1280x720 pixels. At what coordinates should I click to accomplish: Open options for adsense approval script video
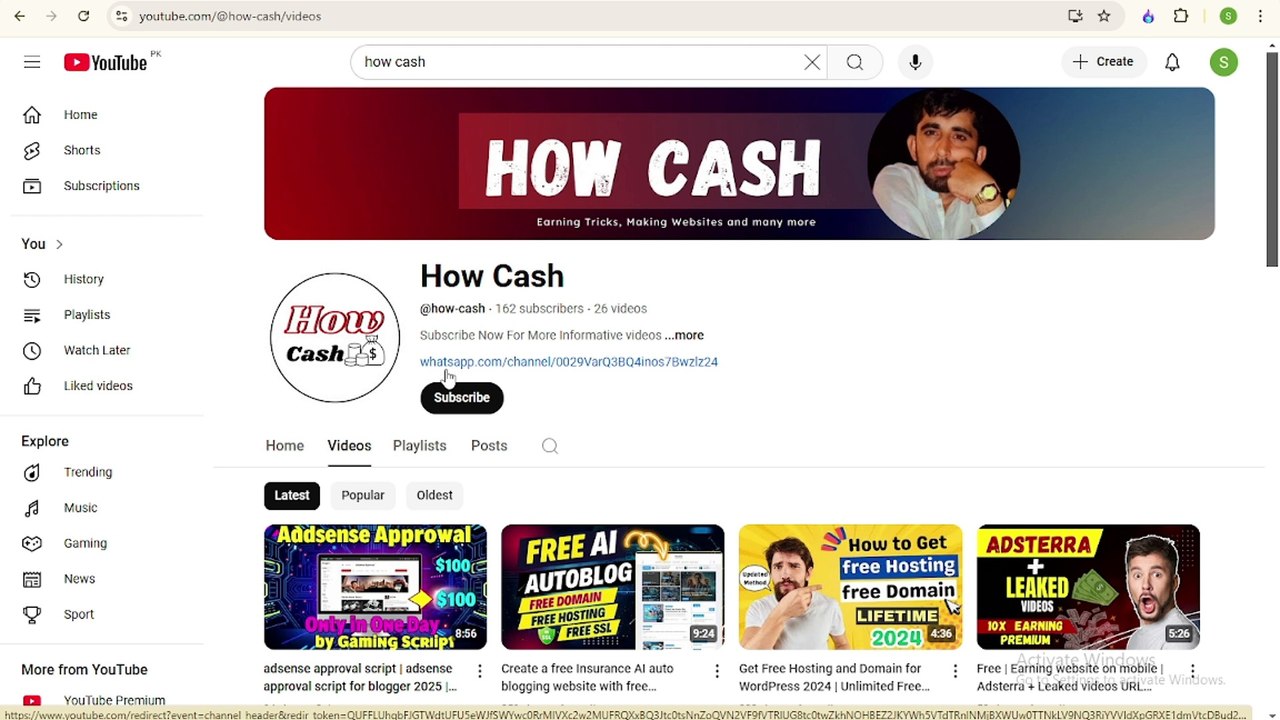click(x=479, y=671)
